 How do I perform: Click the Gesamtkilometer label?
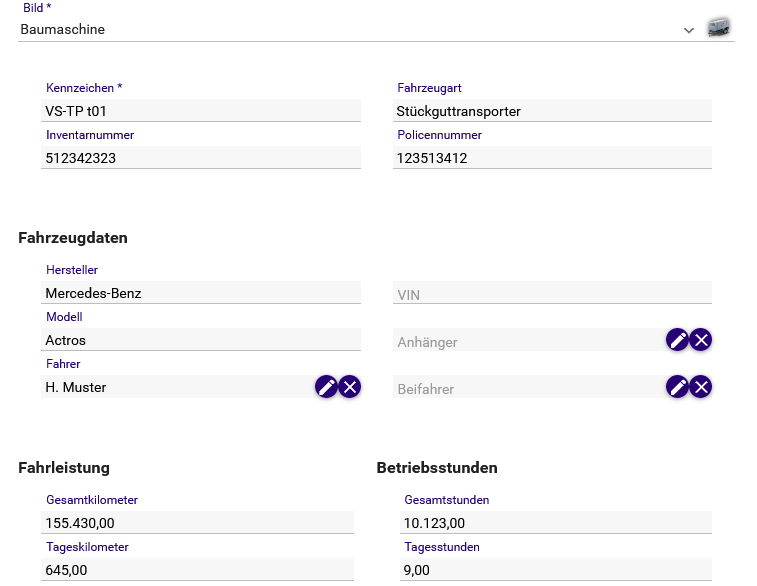point(92,500)
